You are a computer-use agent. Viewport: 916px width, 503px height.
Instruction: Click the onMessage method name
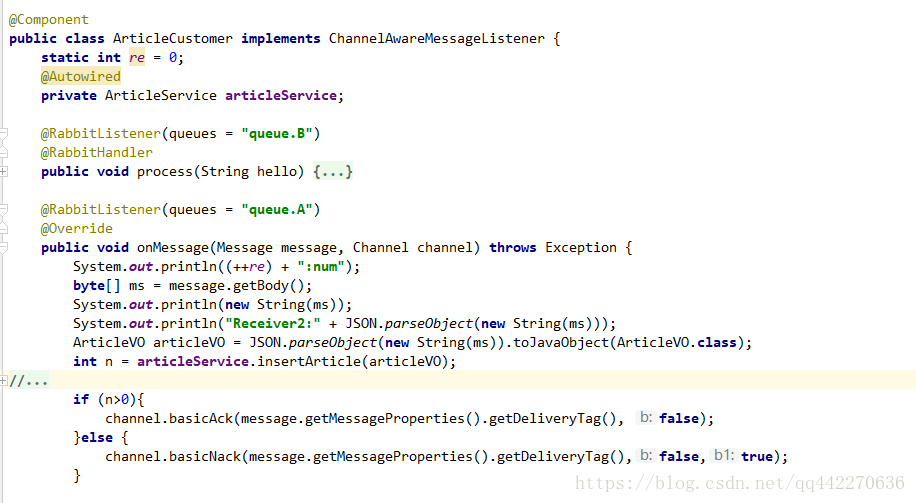click(172, 247)
